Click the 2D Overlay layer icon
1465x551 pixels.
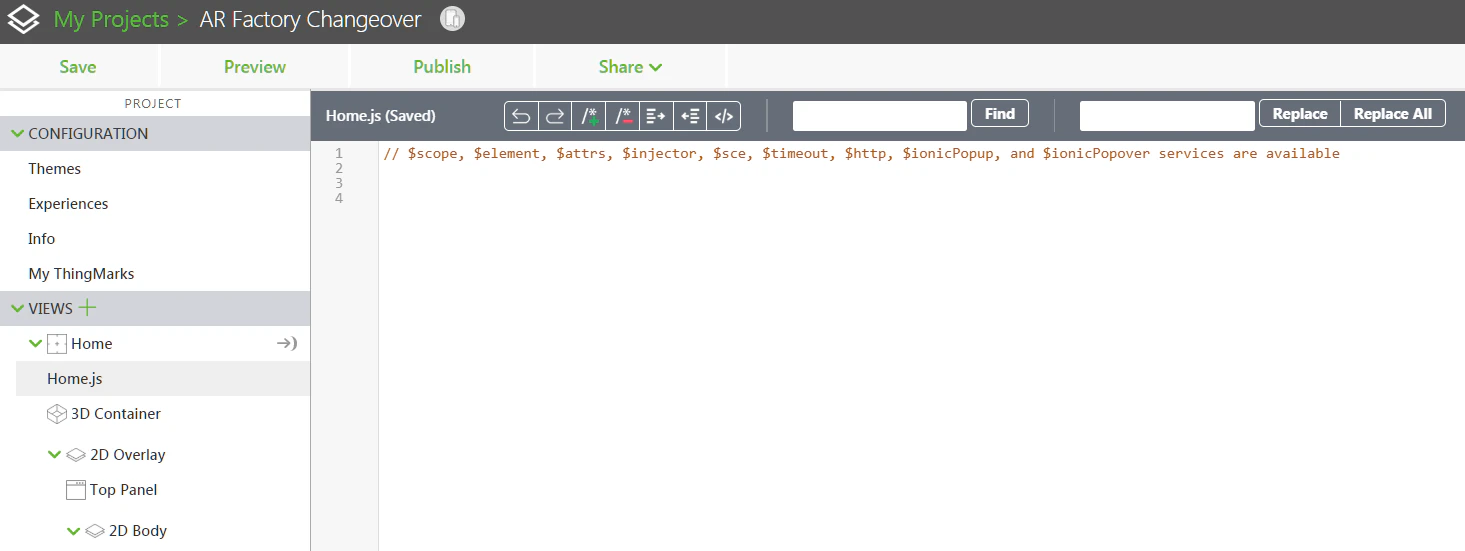[x=76, y=455]
